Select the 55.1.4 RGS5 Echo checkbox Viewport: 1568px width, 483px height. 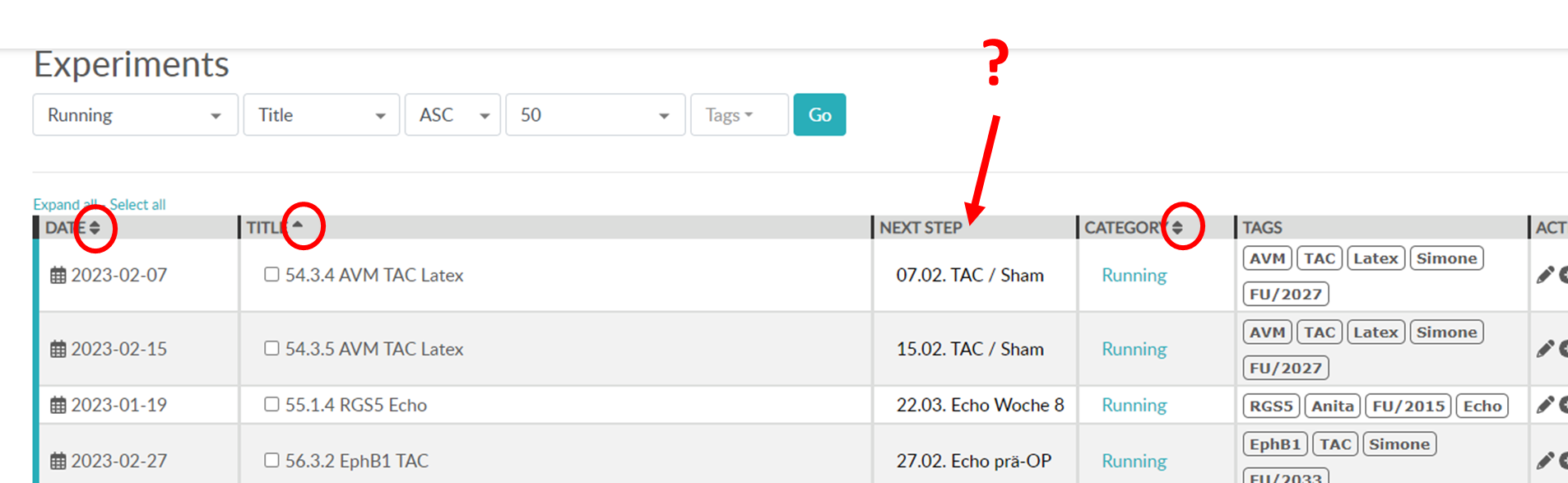tap(271, 404)
